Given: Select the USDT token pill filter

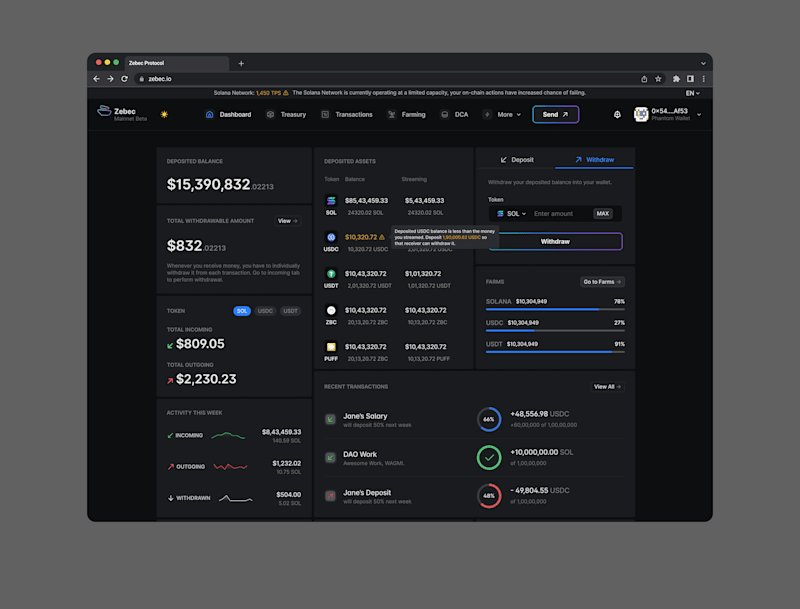Looking at the screenshot, I should 290,311.
